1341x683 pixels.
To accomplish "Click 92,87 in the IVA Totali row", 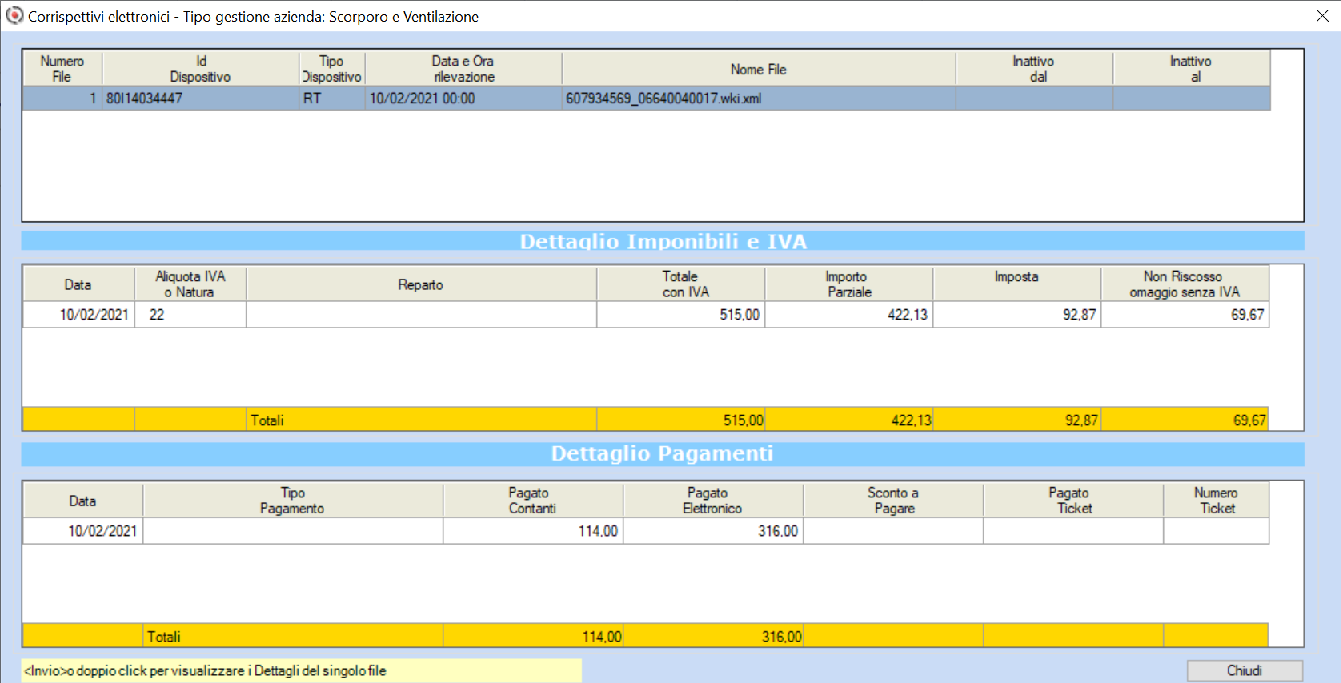I will (x=1016, y=420).
